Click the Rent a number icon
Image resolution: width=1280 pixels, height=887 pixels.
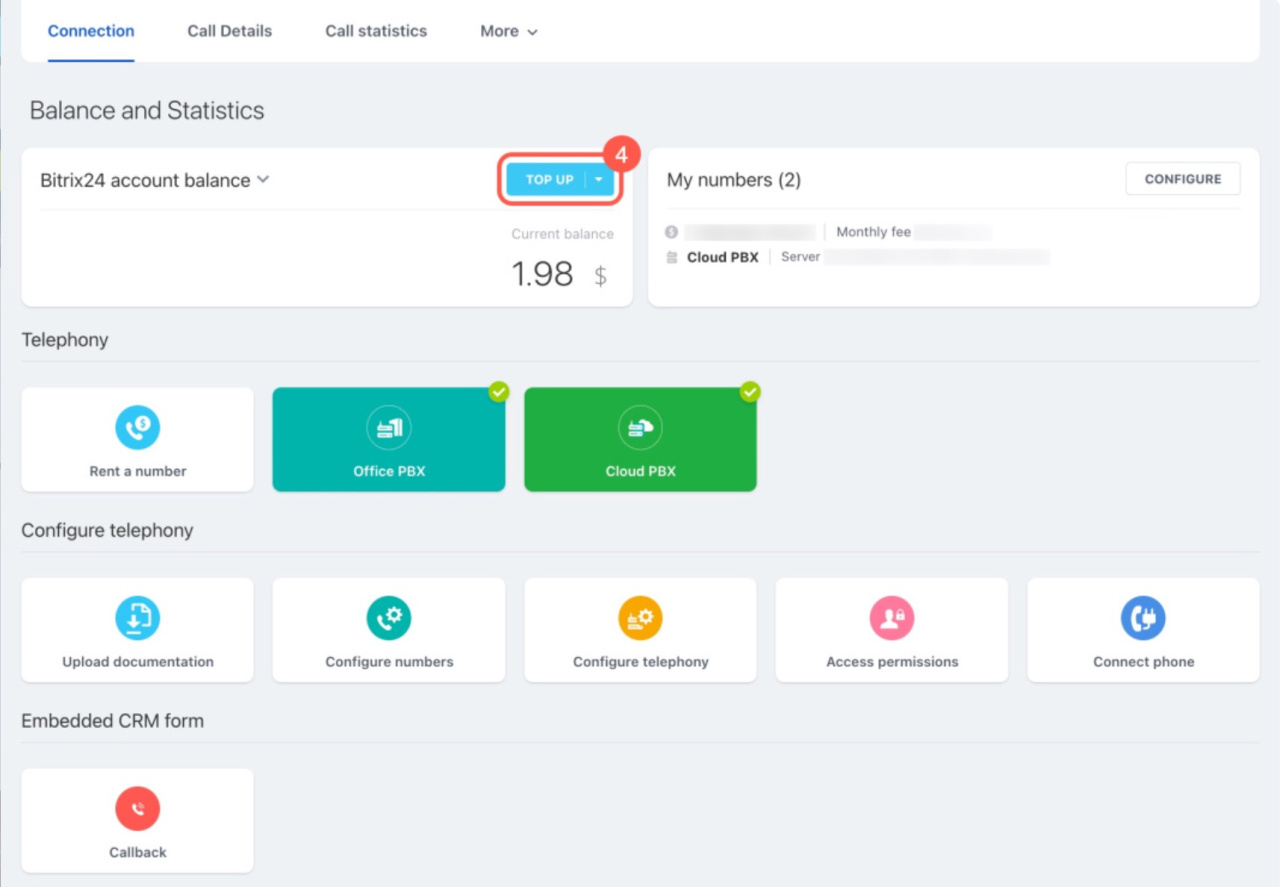(x=138, y=428)
